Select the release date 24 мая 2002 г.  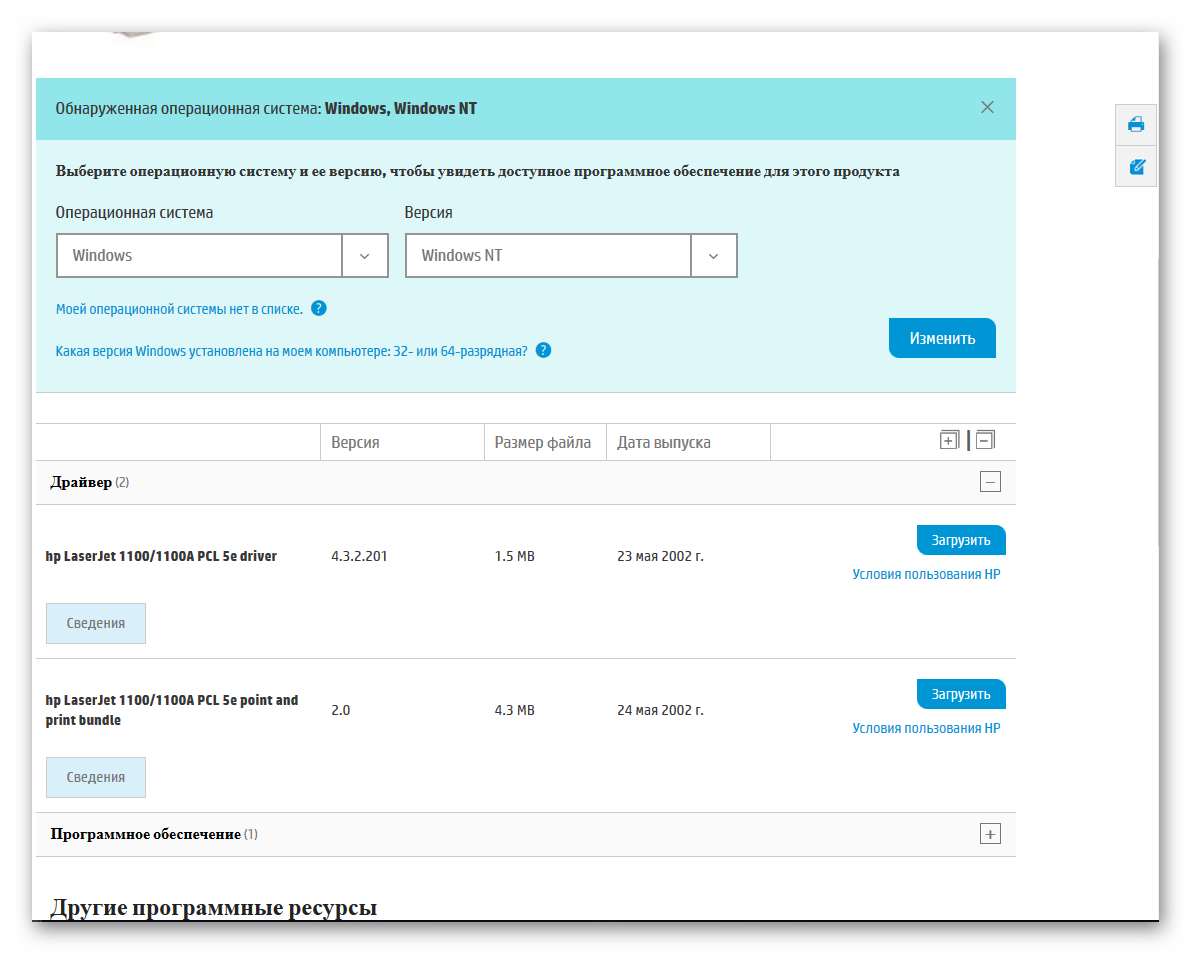pyautogui.click(x=660, y=710)
